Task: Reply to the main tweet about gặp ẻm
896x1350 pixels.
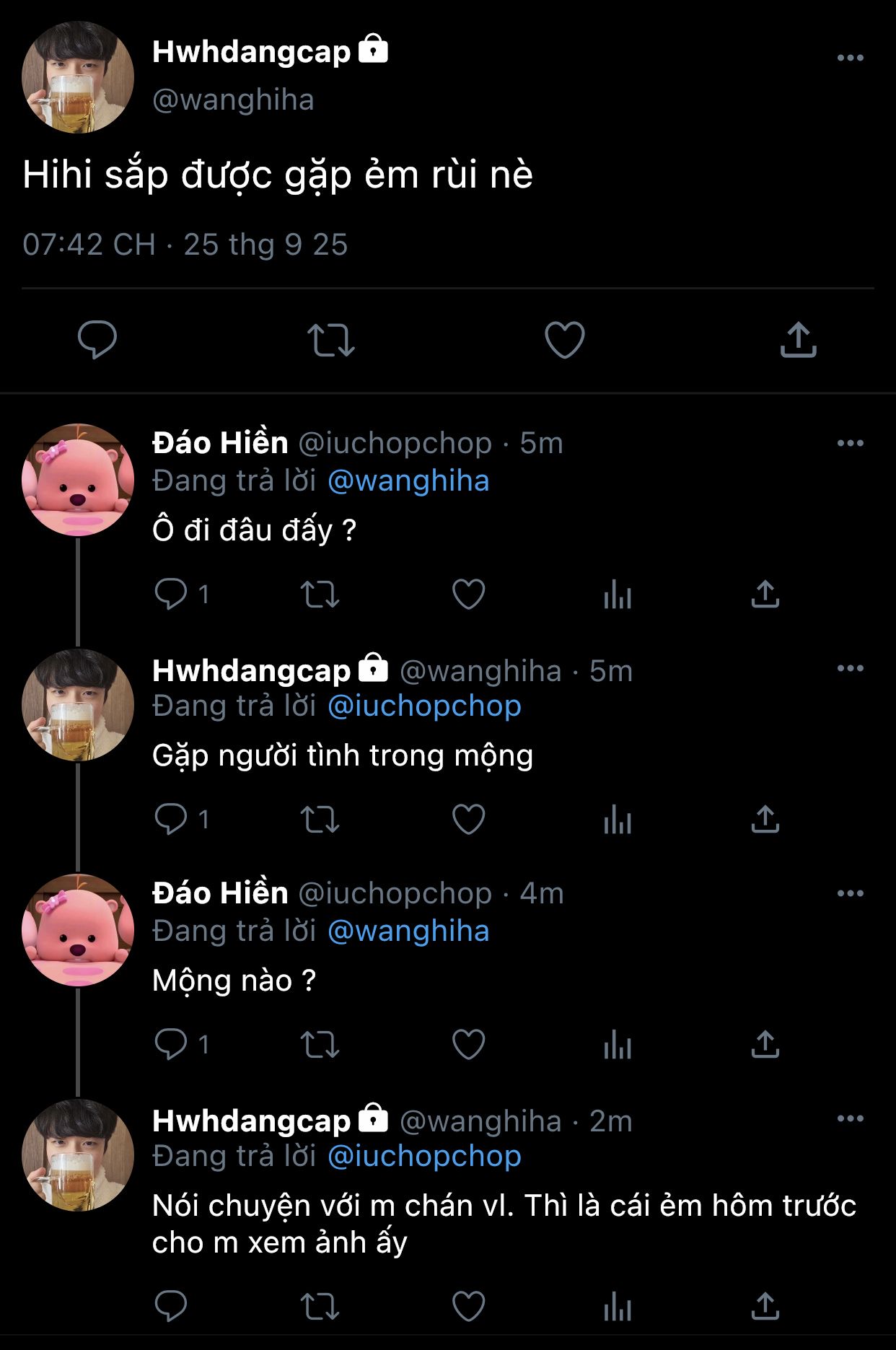Action: point(97,340)
